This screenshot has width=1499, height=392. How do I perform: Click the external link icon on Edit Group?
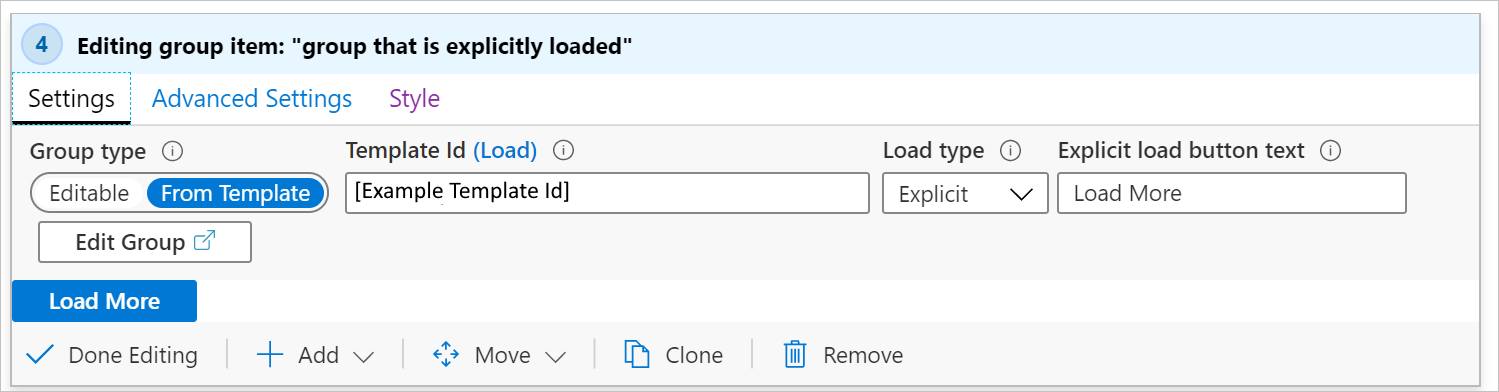(x=204, y=242)
